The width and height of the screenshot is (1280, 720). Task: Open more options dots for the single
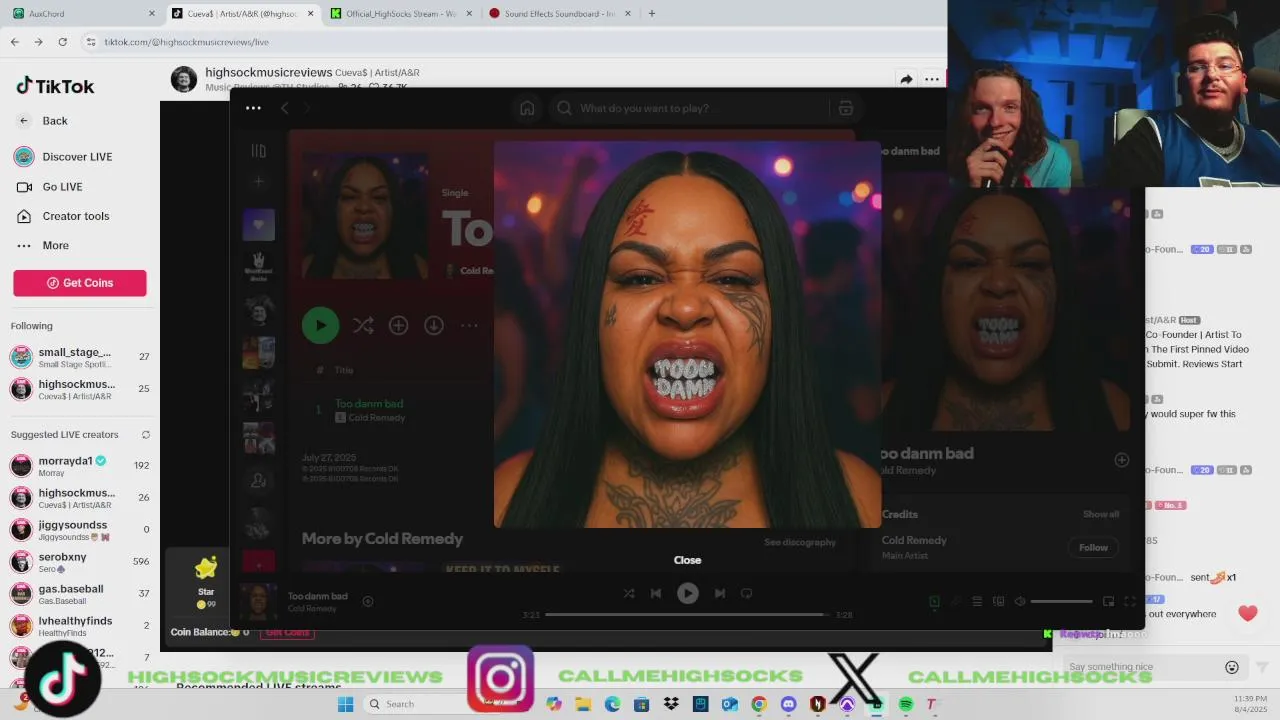pyautogui.click(x=469, y=325)
